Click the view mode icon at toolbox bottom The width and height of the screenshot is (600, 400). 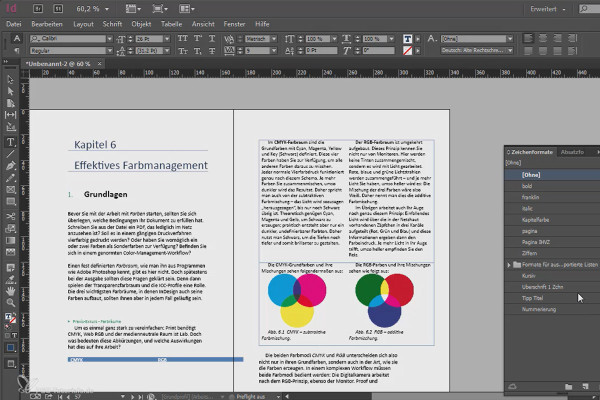[11, 364]
